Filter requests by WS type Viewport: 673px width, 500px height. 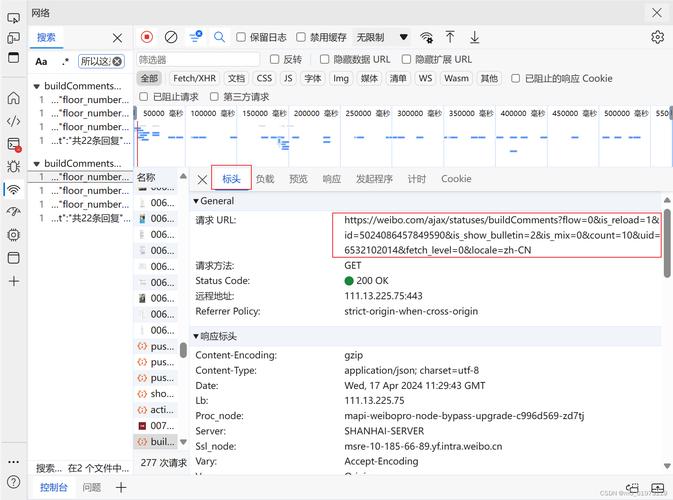tap(425, 78)
